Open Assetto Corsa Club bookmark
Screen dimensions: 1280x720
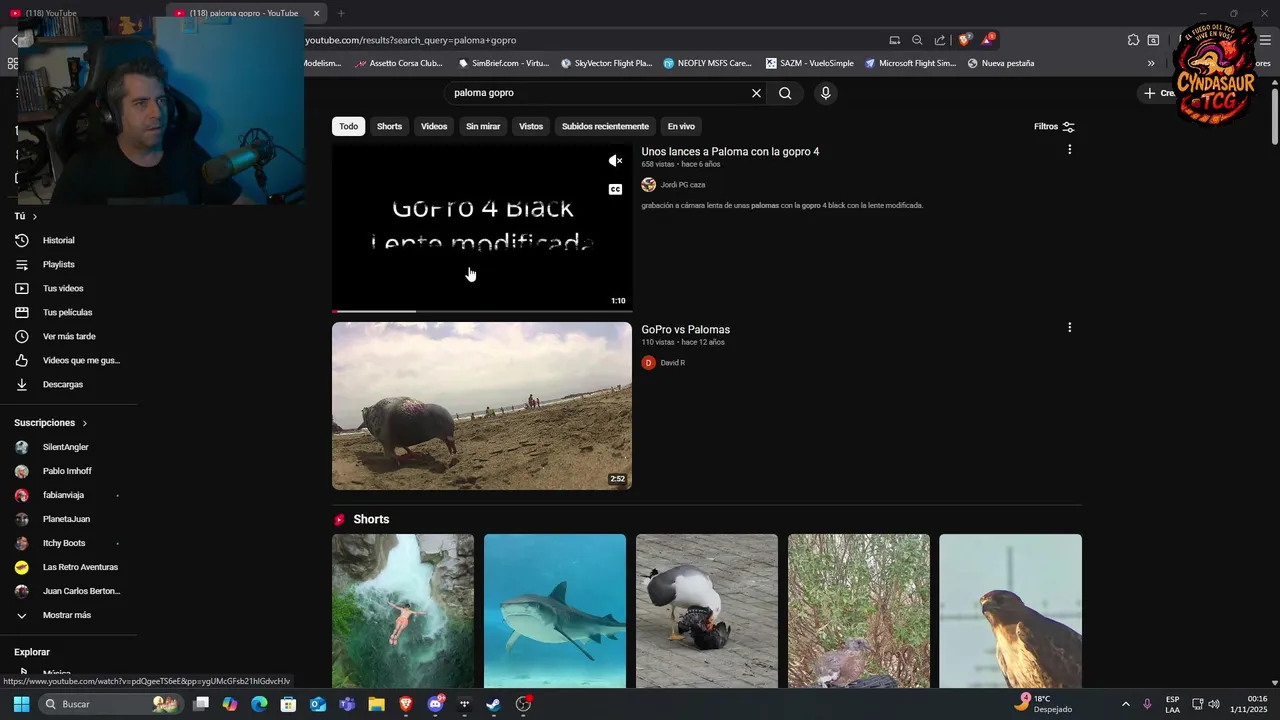click(399, 63)
